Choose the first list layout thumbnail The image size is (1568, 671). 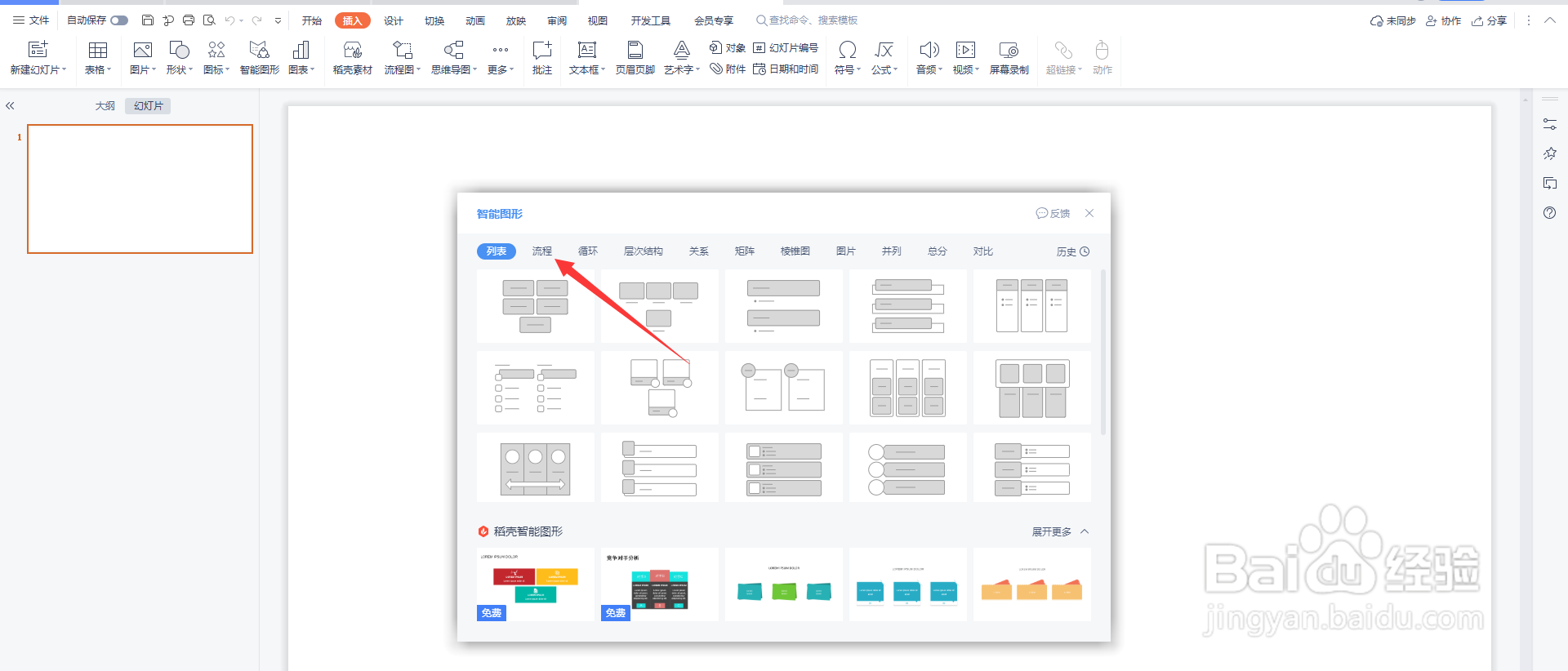pyautogui.click(x=536, y=306)
